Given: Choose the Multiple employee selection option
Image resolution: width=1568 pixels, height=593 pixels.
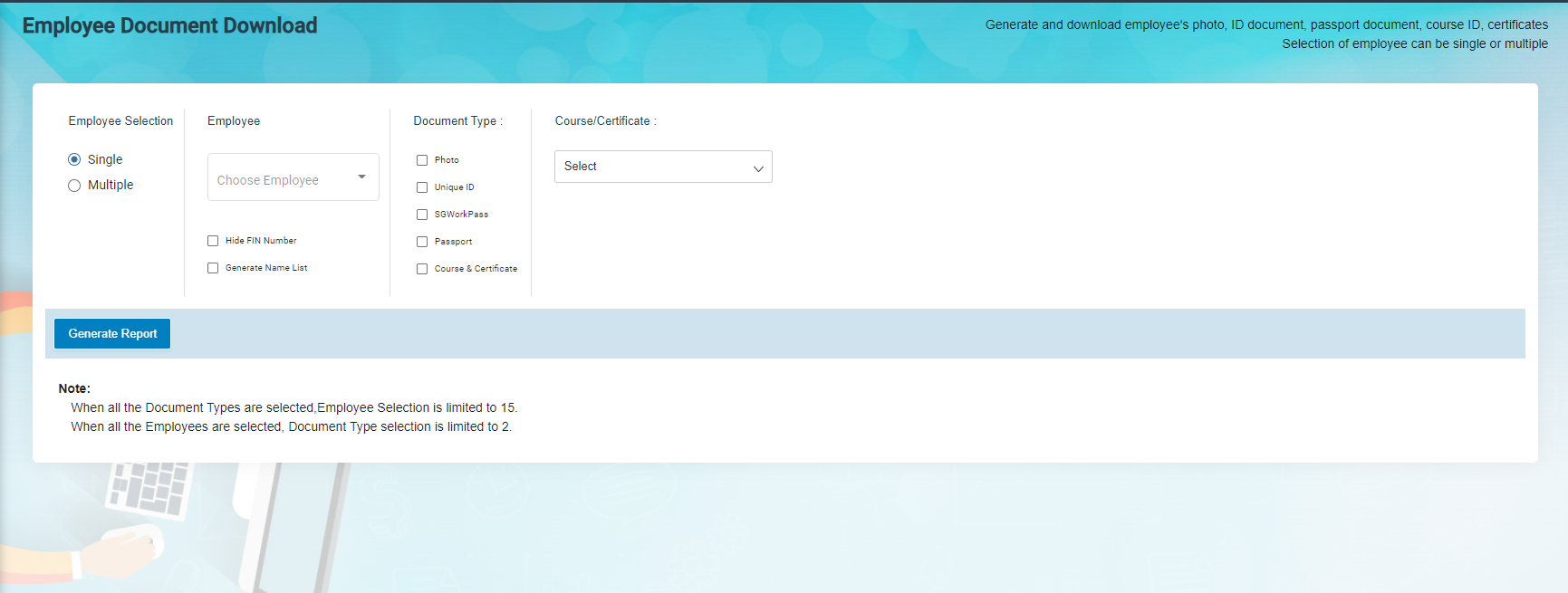Looking at the screenshot, I should [x=74, y=186].
